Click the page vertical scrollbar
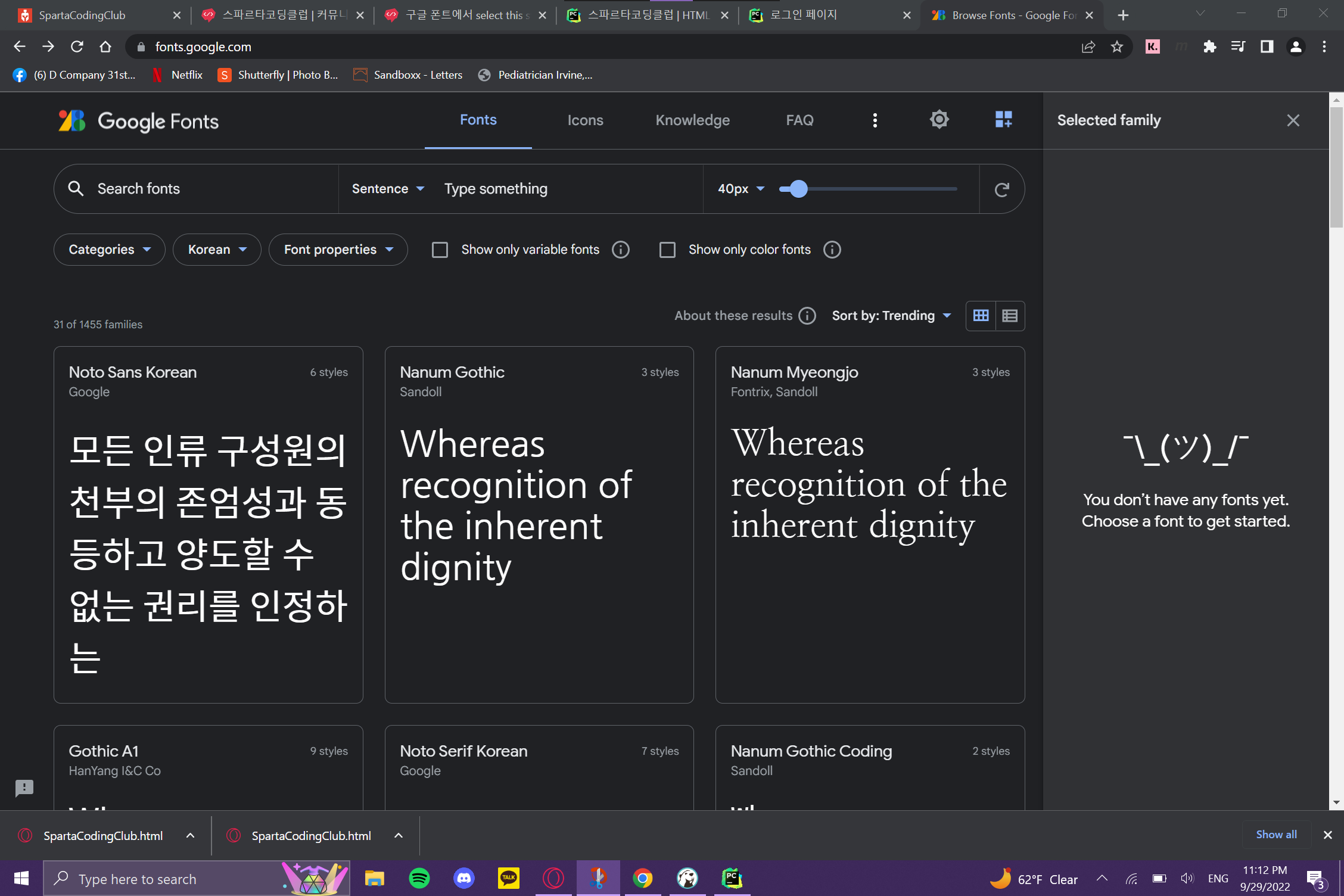Viewport: 1344px width, 896px height. 1336,167
